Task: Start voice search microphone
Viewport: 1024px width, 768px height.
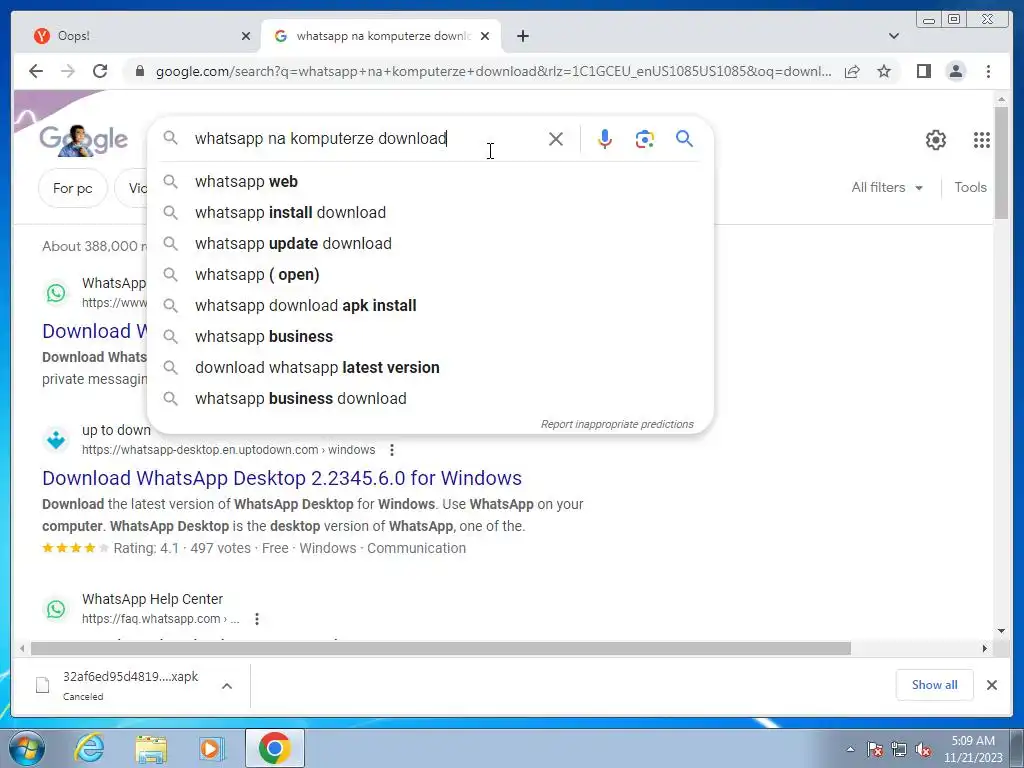Action: pyautogui.click(x=605, y=139)
